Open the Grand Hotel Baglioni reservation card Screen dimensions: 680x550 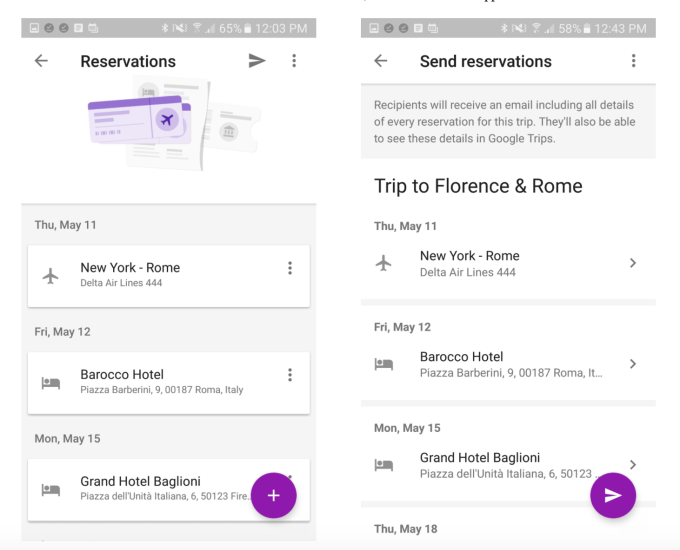150,489
